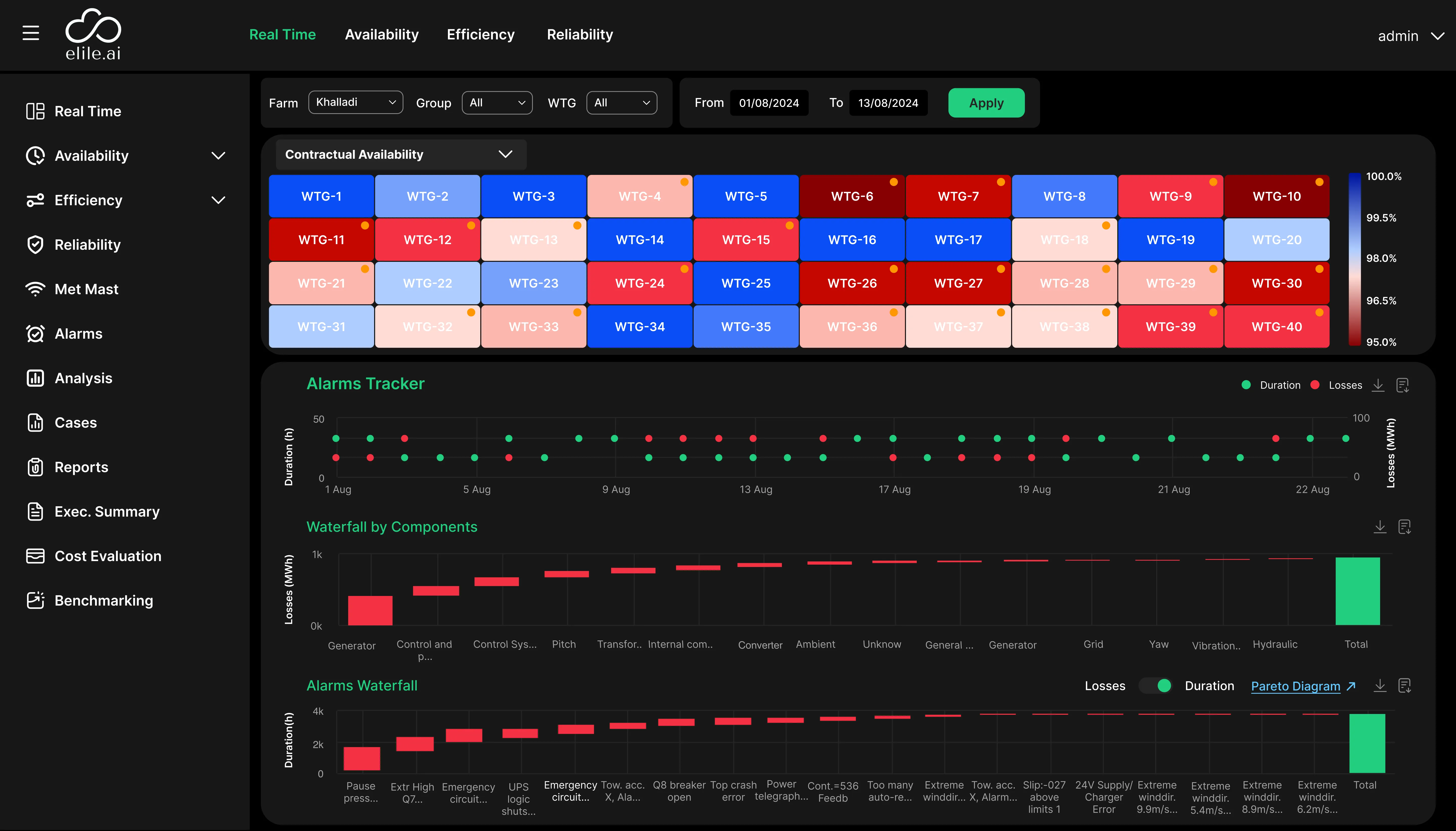Click the Met Mast wifi icon
Screen dimensions: 1456x831
(35, 289)
